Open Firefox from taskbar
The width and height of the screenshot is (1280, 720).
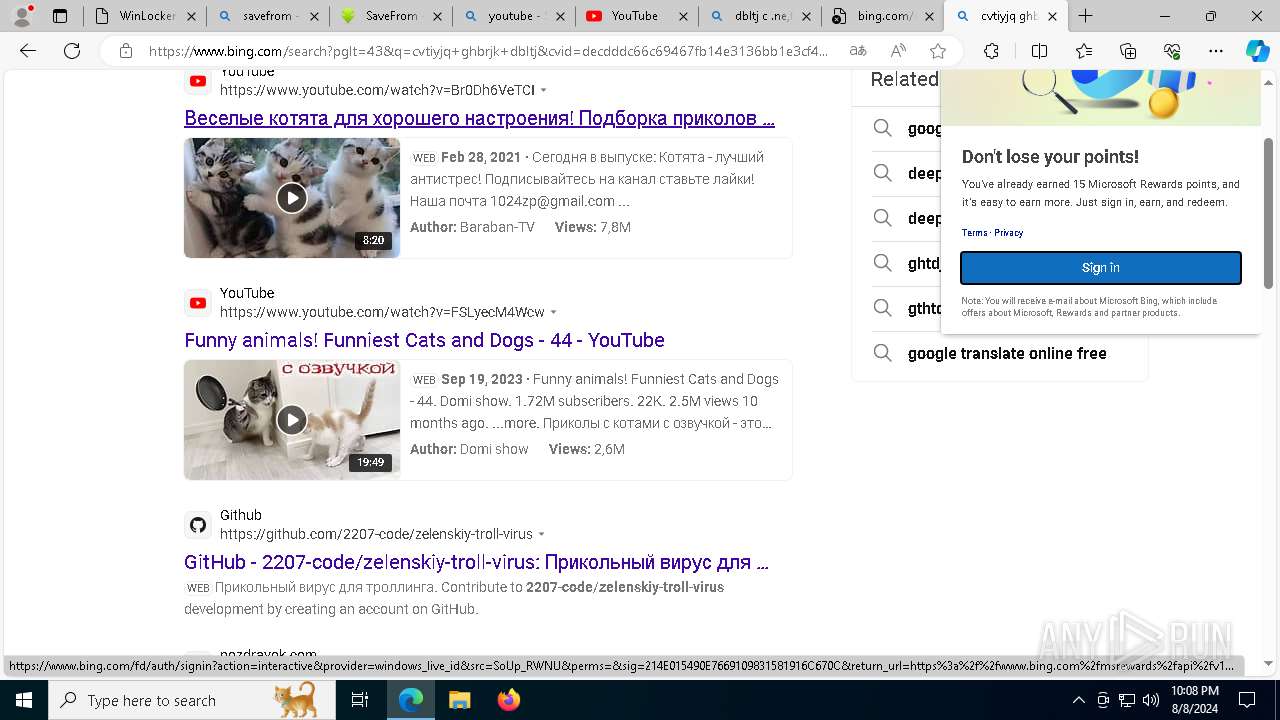[x=509, y=700]
